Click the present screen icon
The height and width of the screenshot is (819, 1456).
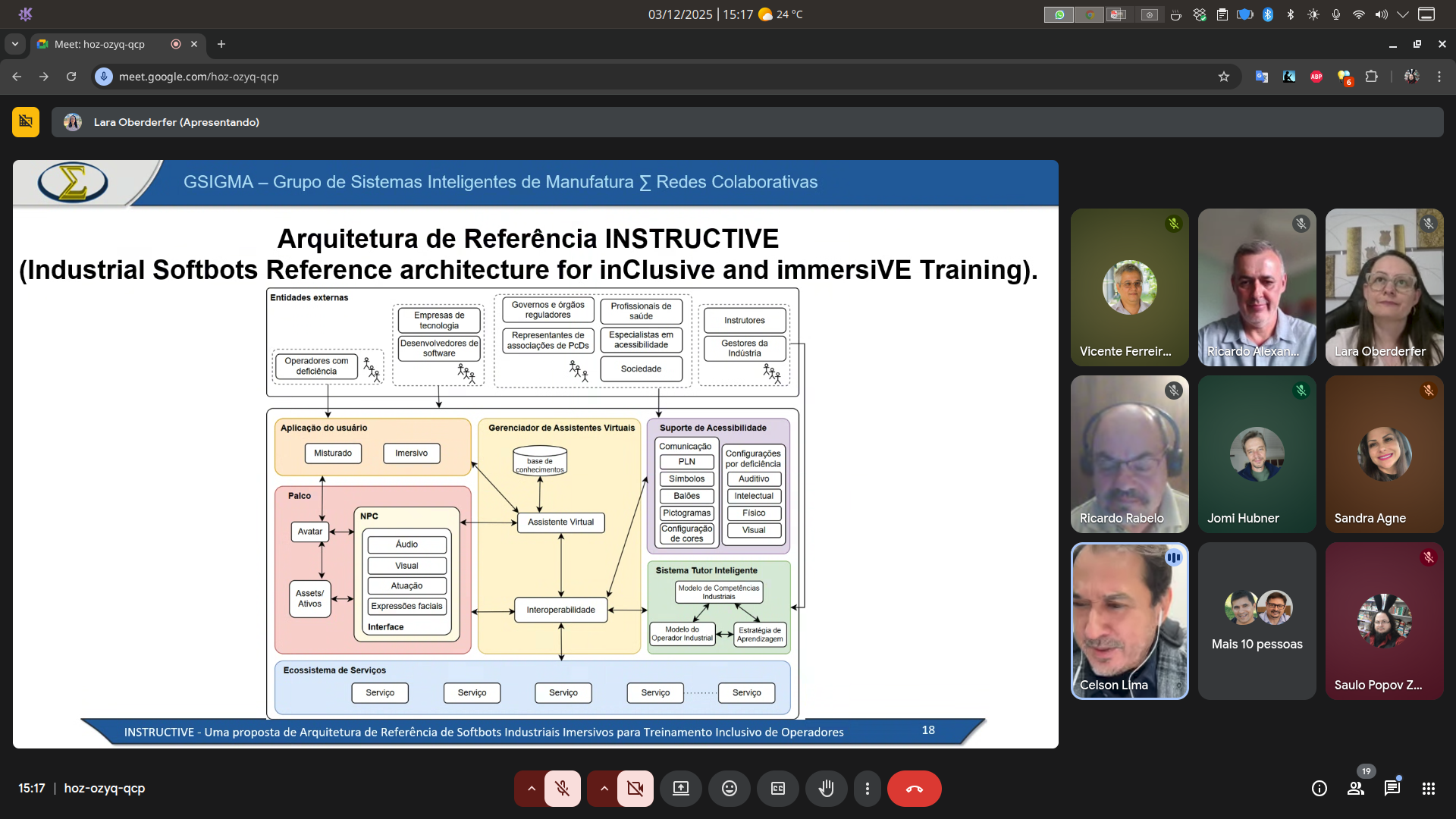click(681, 789)
